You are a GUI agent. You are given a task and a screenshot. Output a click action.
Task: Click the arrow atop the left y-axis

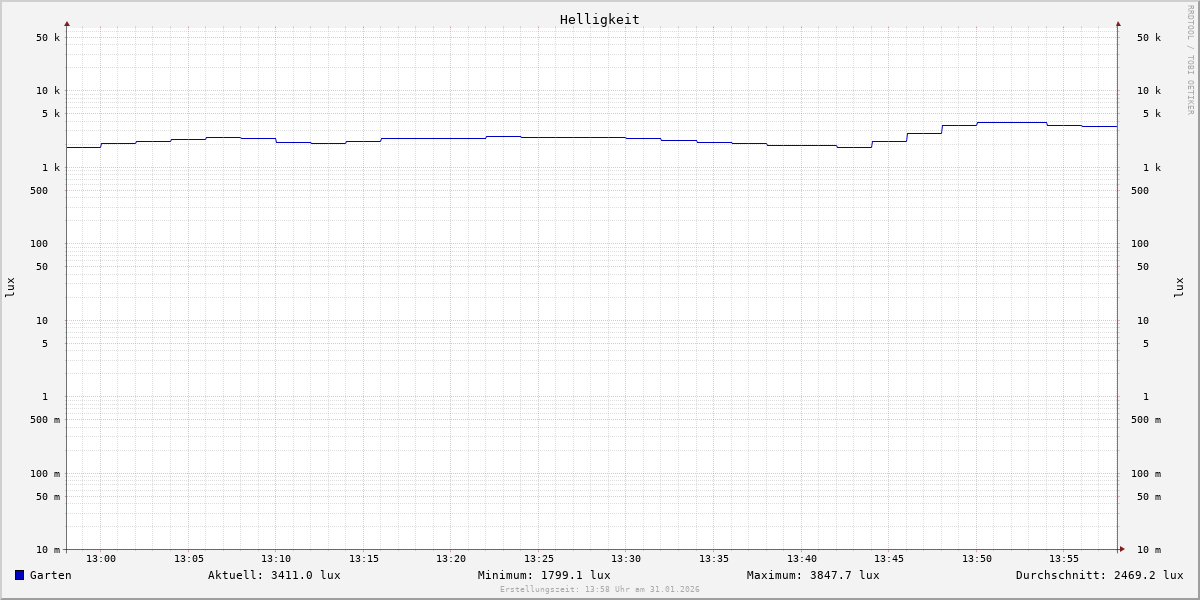click(67, 23)
